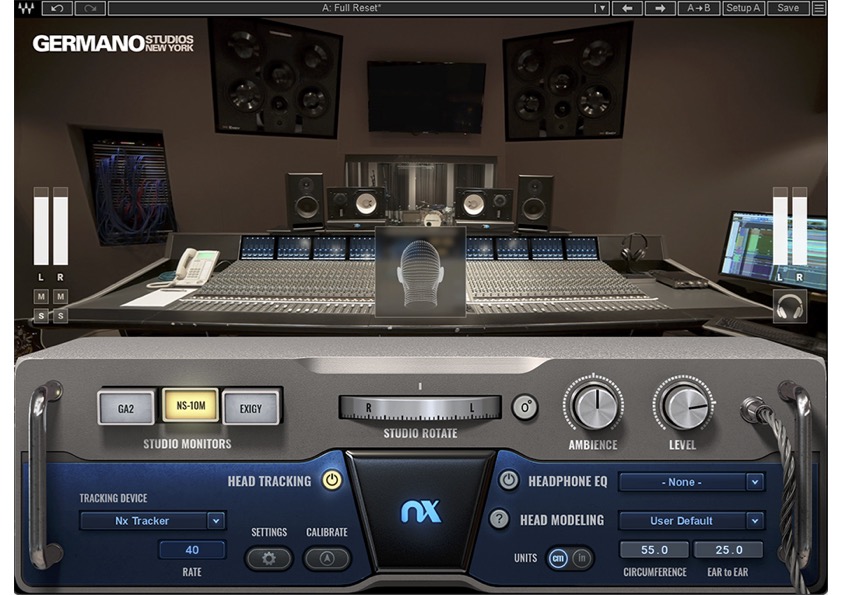Expand the Head Modeling dropdown arrow
This screenshot has height=595, width=842.
point(755,520)
